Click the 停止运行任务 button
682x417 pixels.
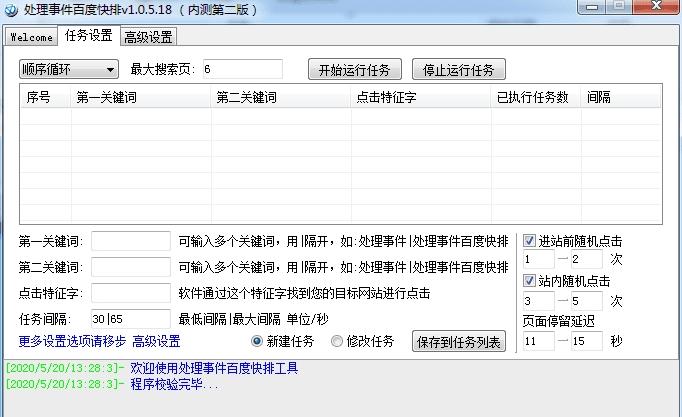point(459,70)
